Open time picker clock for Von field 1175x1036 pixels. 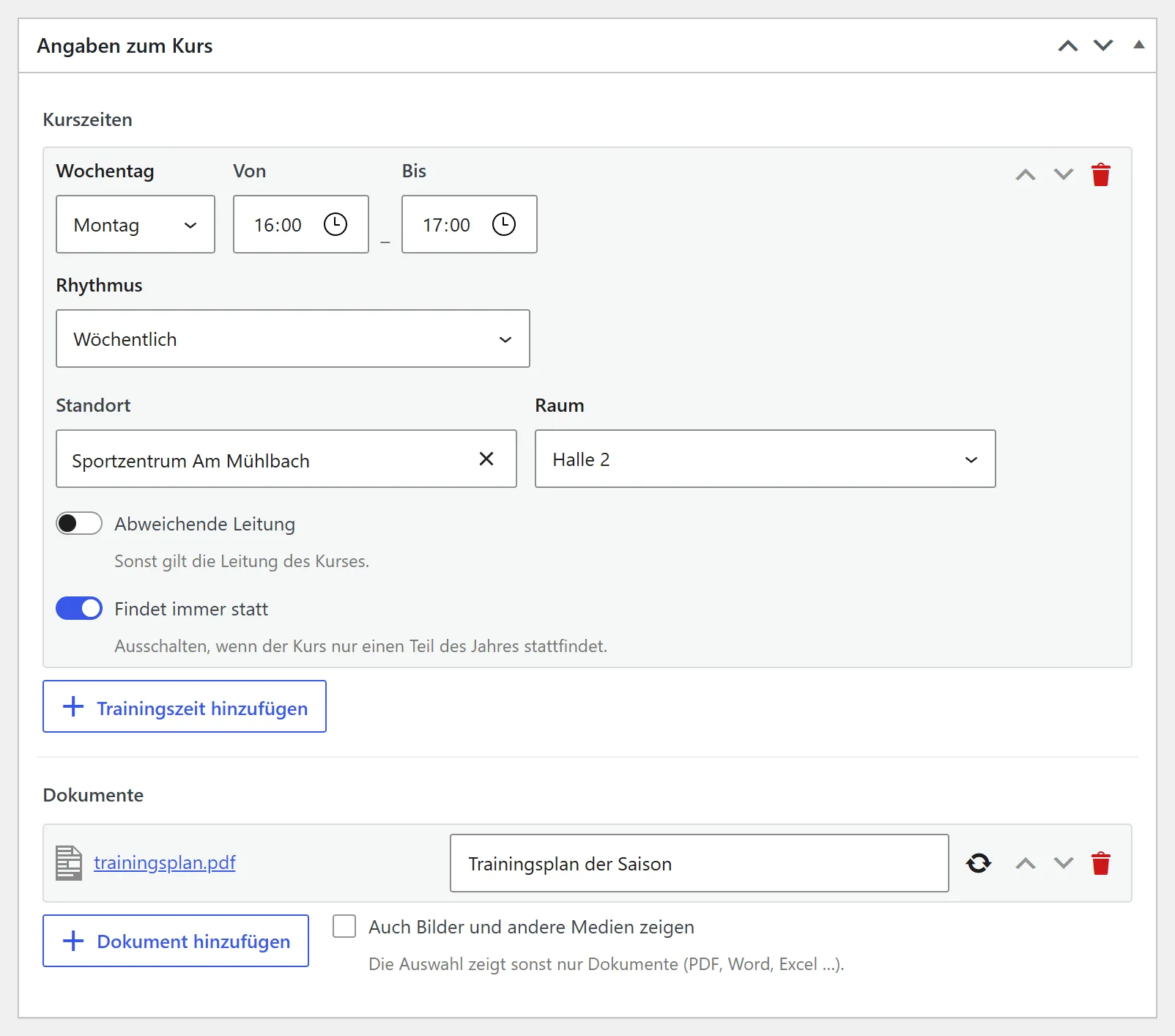(336, 224)
